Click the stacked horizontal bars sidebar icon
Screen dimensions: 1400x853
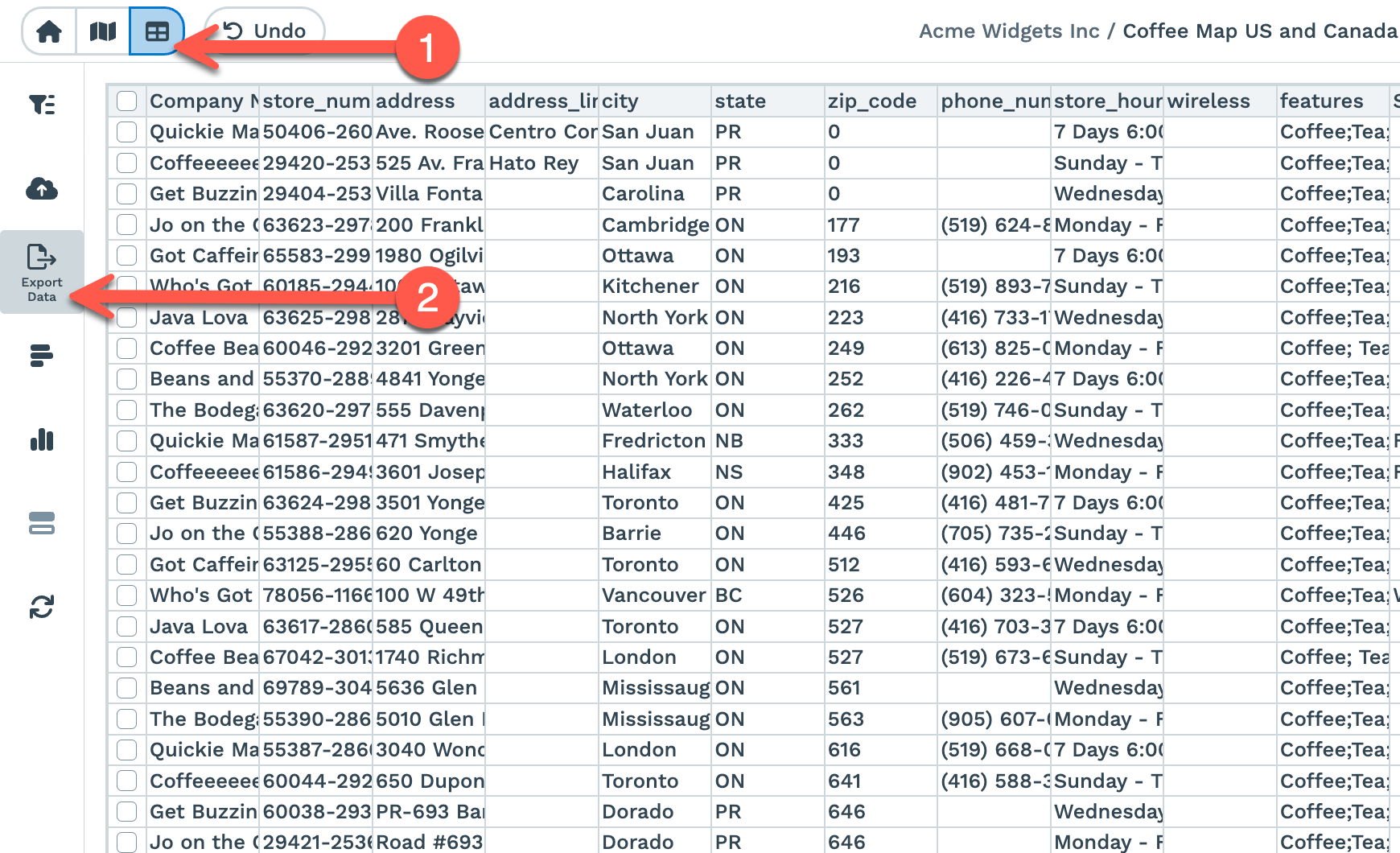(42, 355)
